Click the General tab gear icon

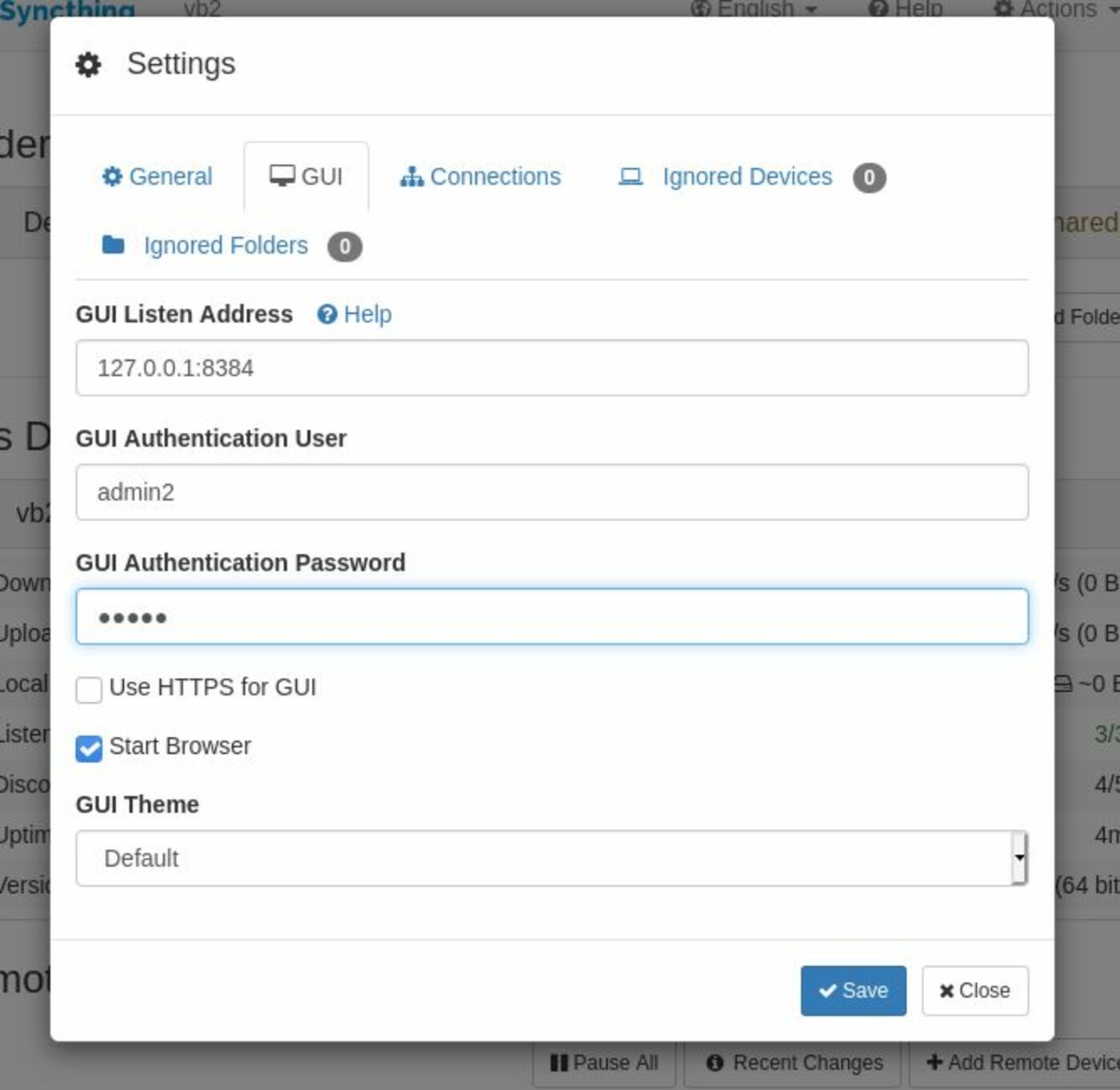[x=114, y=176]
